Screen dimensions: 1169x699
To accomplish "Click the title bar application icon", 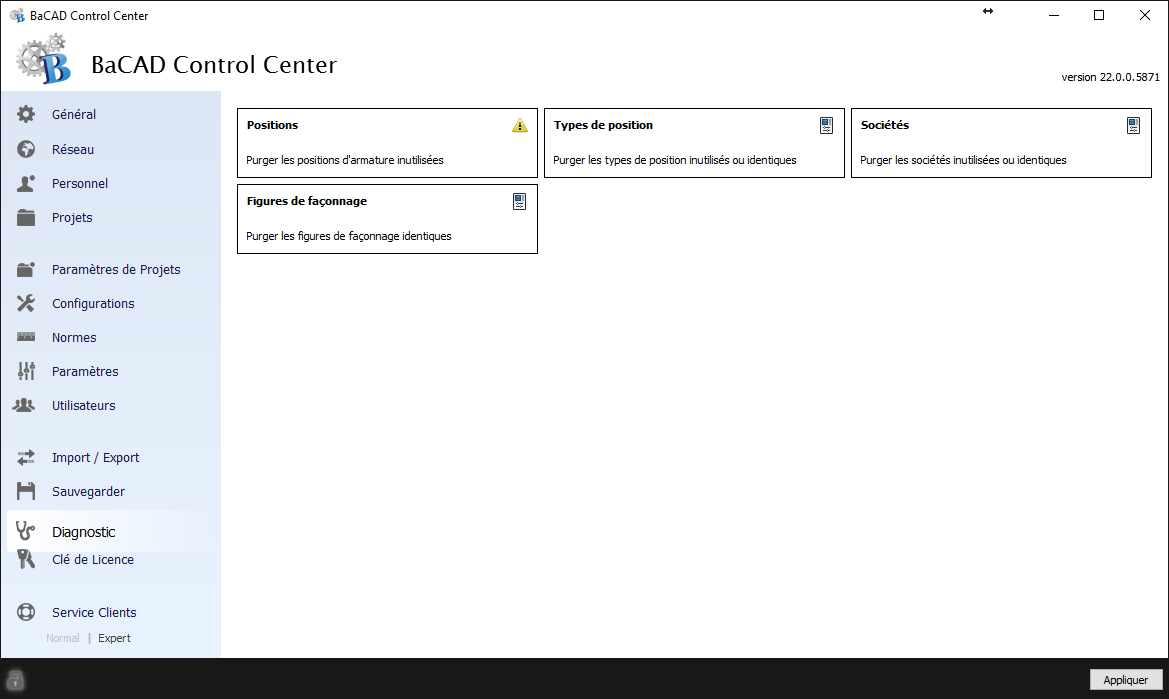I will click(17, 15).
